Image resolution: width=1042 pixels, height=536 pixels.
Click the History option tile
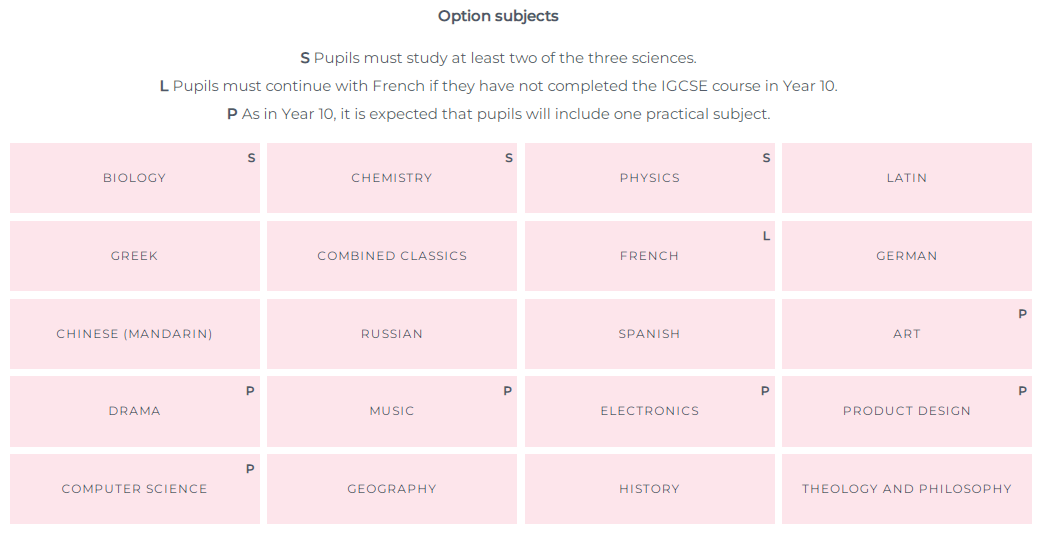pyautogui.click(x=650, y=489)
